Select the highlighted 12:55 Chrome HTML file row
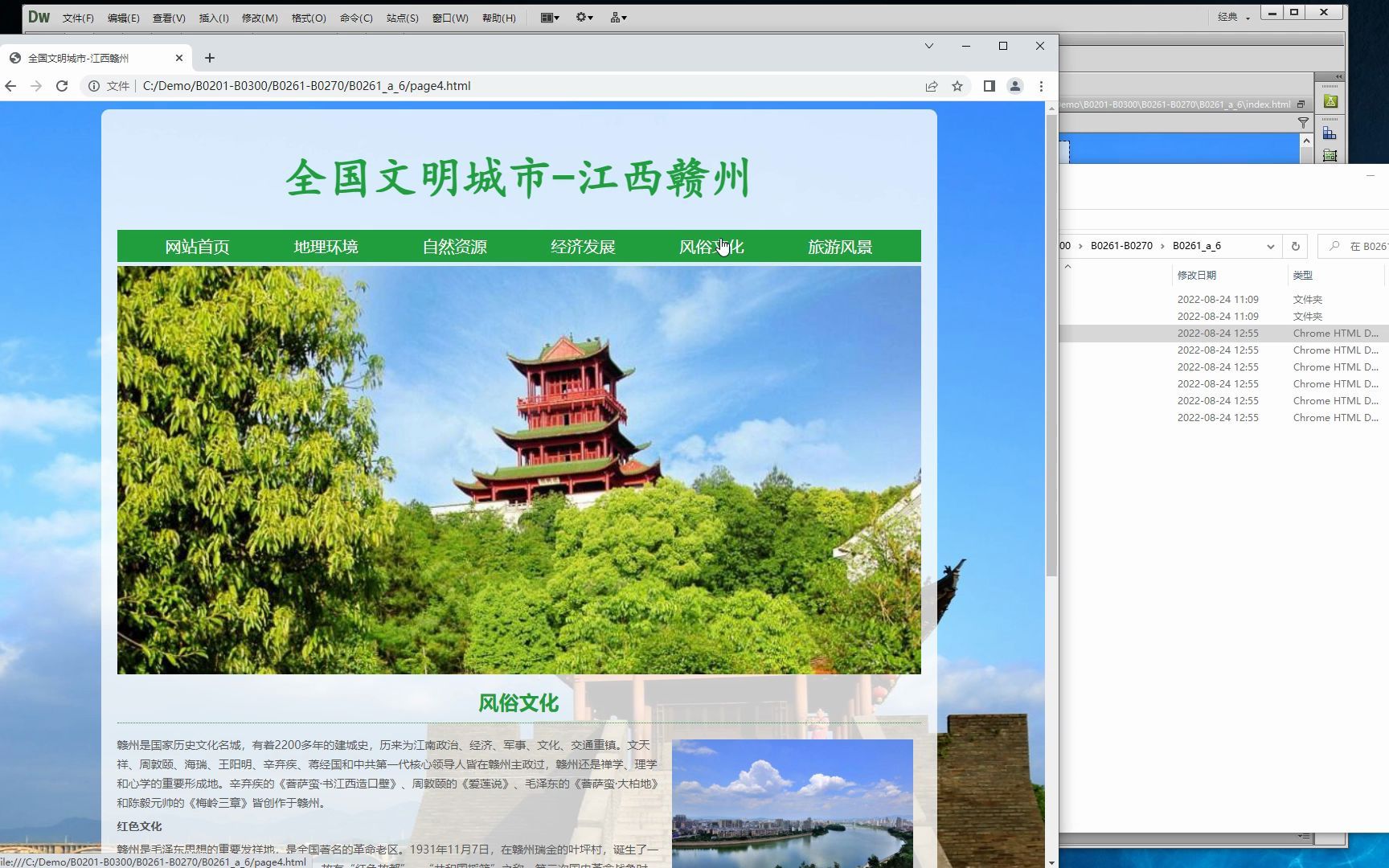 pyautogui.click(x=1223, y=333)
